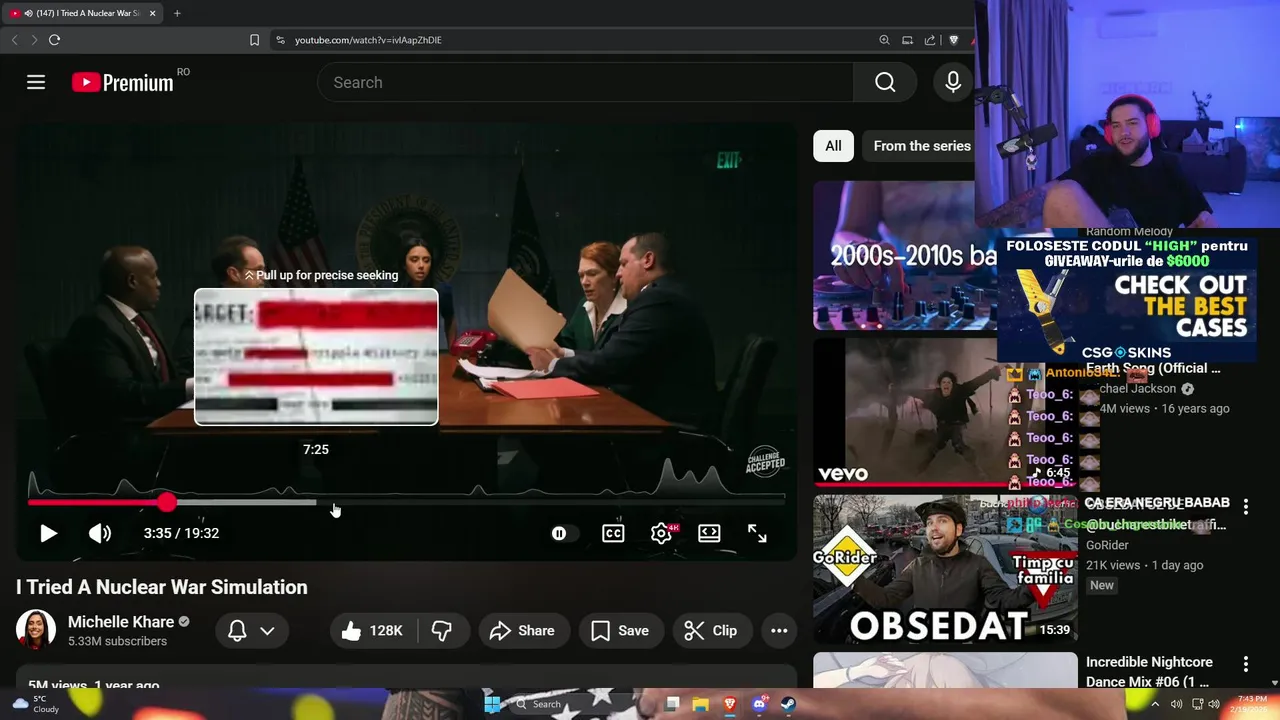Open the YouTube hamburger guide menu
This screenshot has width=1280, height=720.
click(x=36, y=82)
